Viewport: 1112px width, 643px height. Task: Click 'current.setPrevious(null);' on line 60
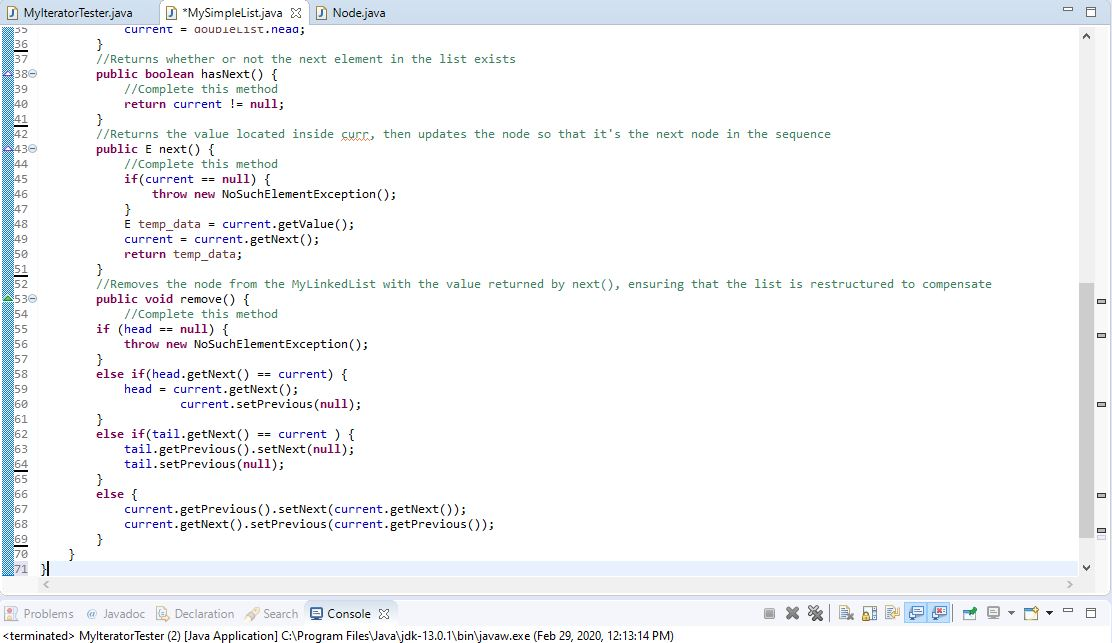click(270, 404)
